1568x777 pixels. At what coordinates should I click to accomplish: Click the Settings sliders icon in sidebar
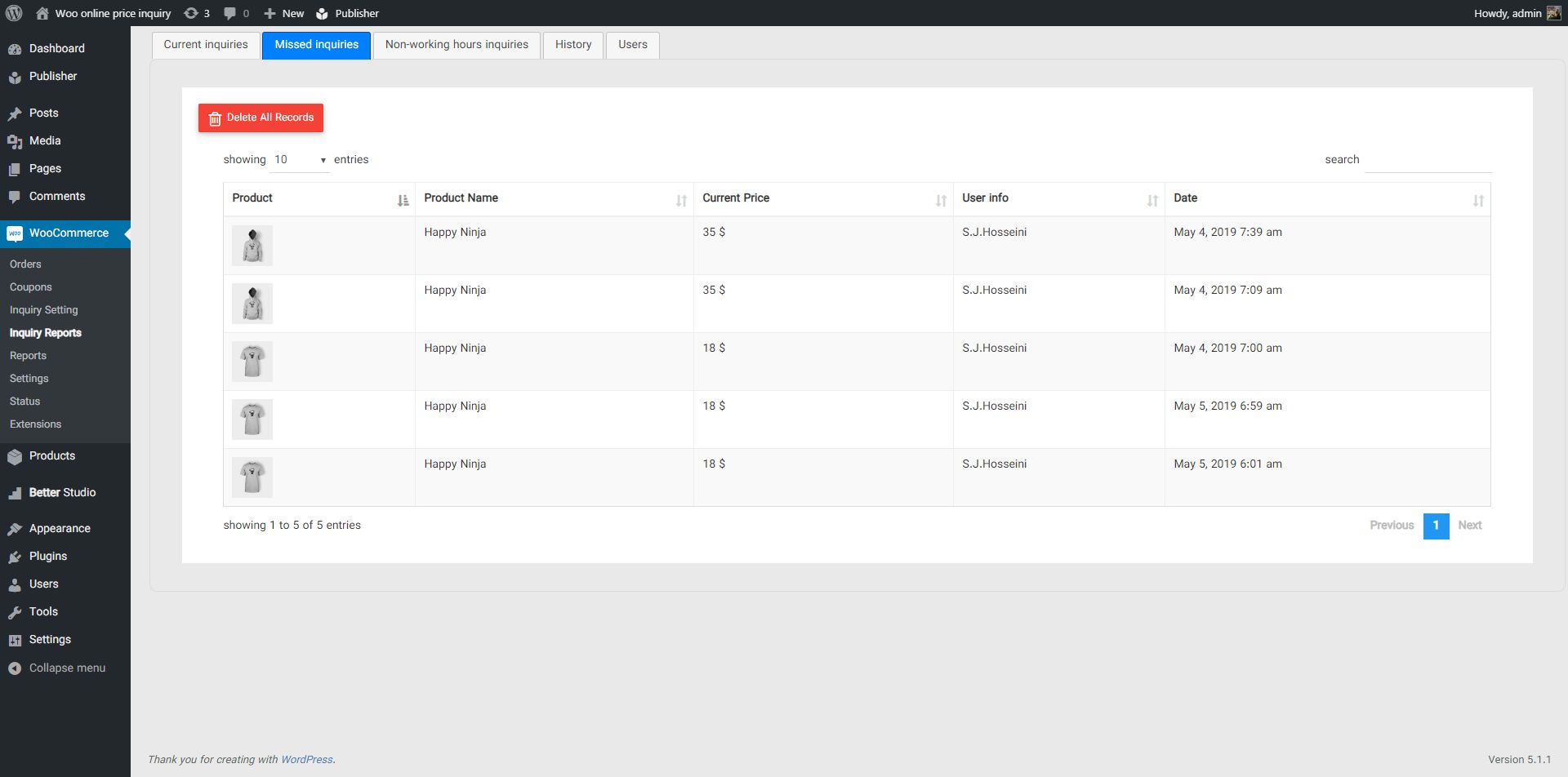click(15, 640)
